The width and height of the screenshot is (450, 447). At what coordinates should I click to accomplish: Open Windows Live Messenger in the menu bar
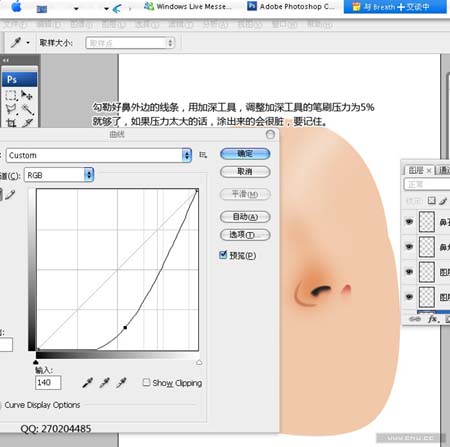[188, 6]
